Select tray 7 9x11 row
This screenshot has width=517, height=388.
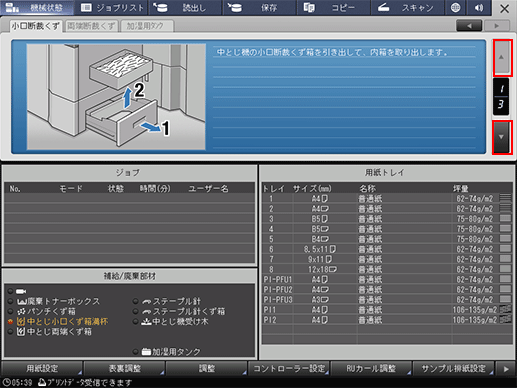pos(387,259)
